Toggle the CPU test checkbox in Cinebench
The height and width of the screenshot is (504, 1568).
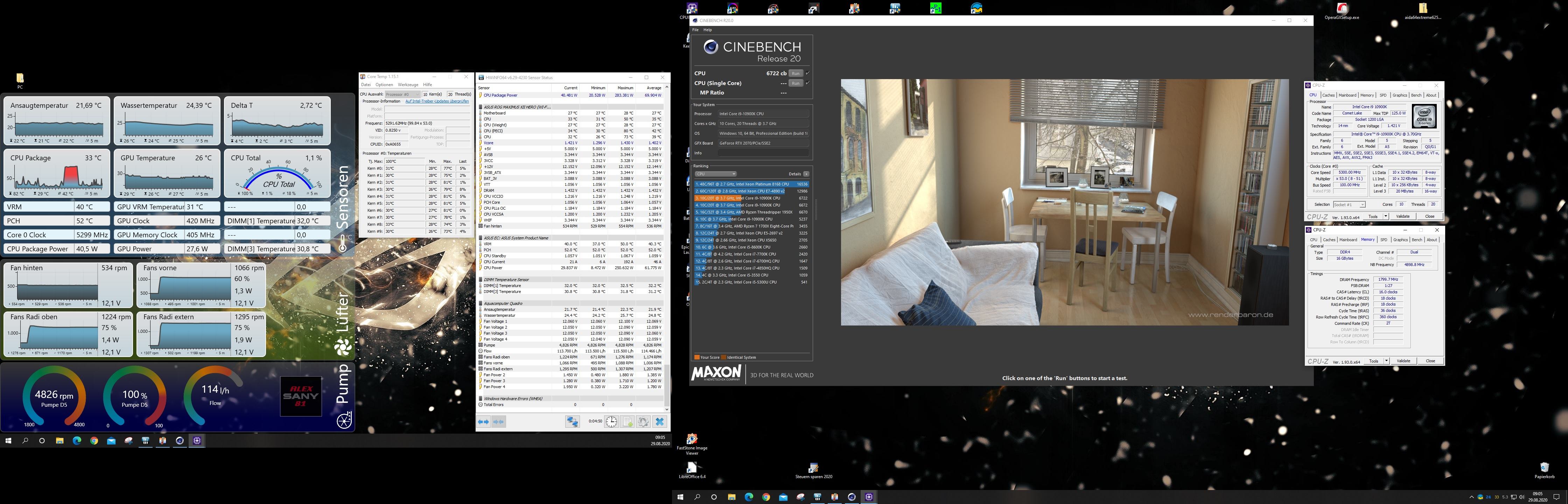[808, 73]
